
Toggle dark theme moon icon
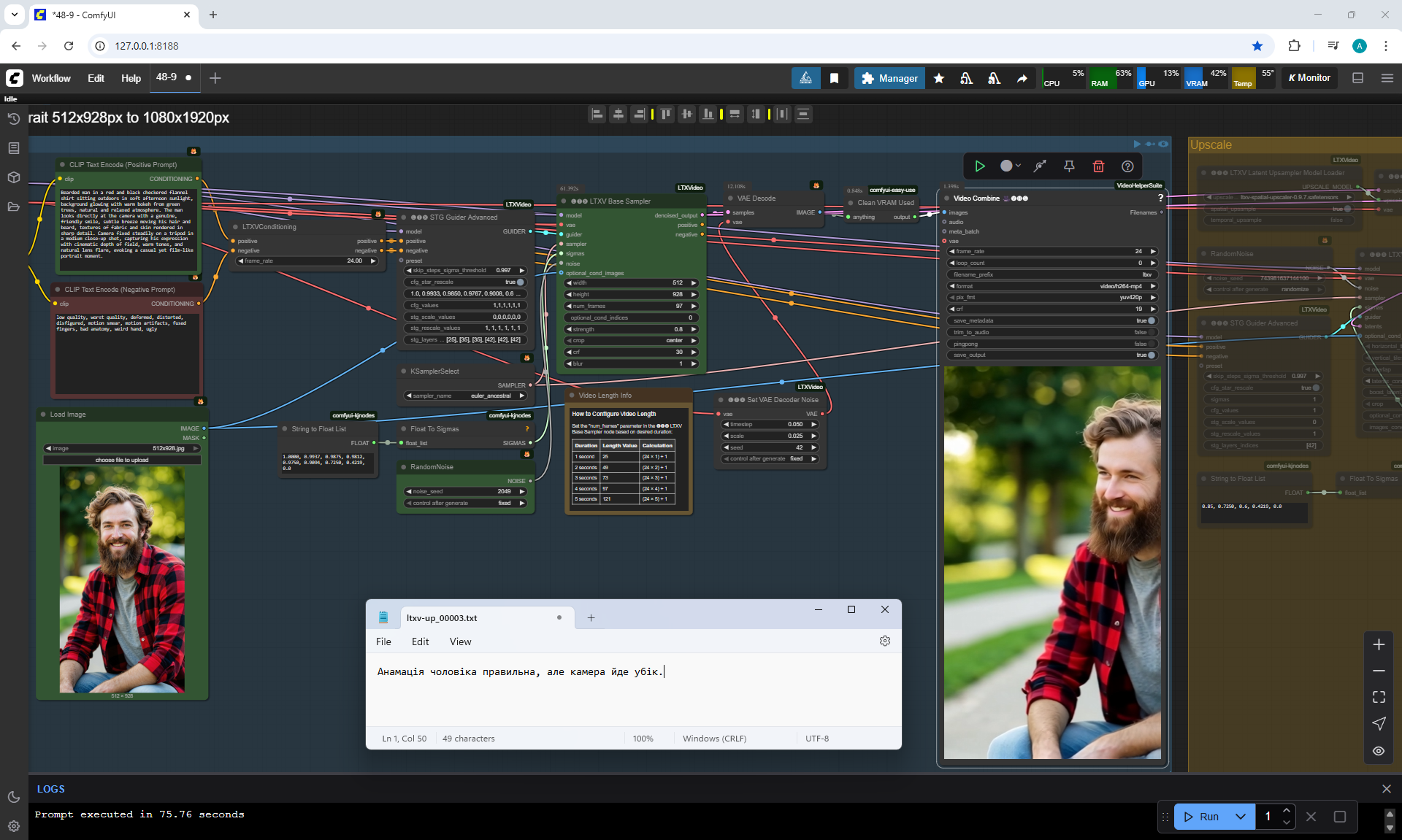pyautogui.click(x=13, y=797)
